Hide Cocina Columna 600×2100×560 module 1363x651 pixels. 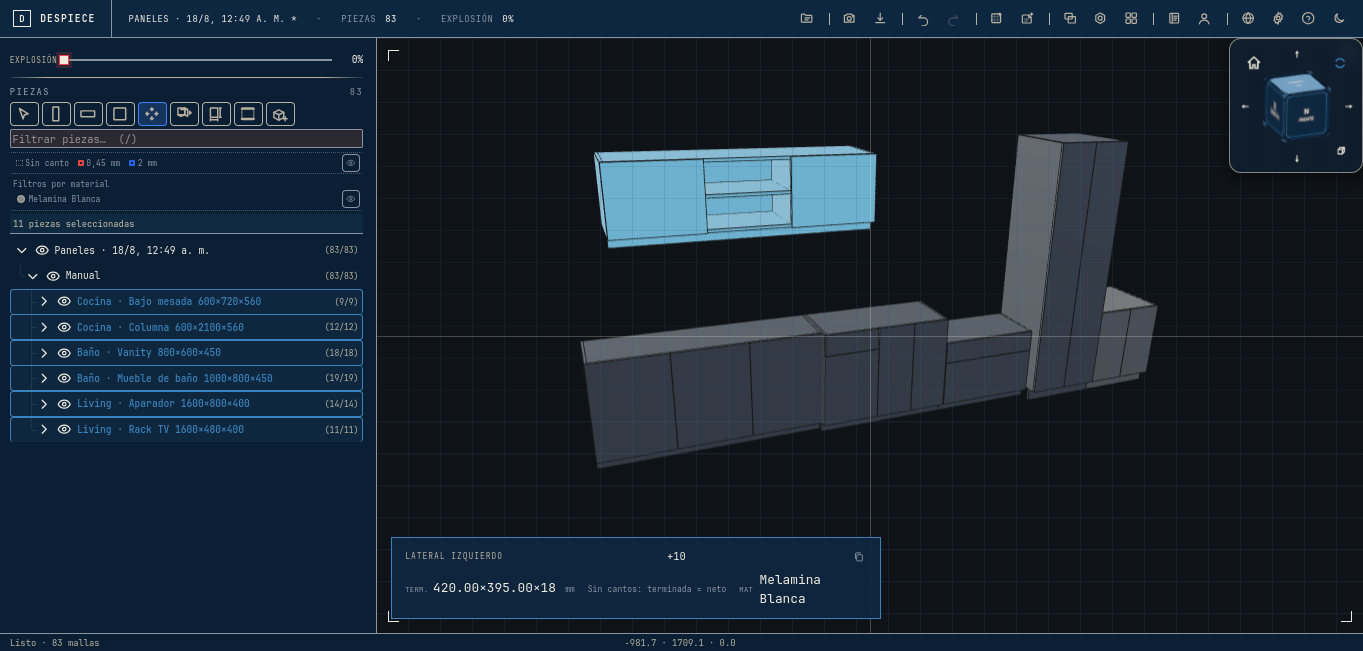click(x=64, y=327)
